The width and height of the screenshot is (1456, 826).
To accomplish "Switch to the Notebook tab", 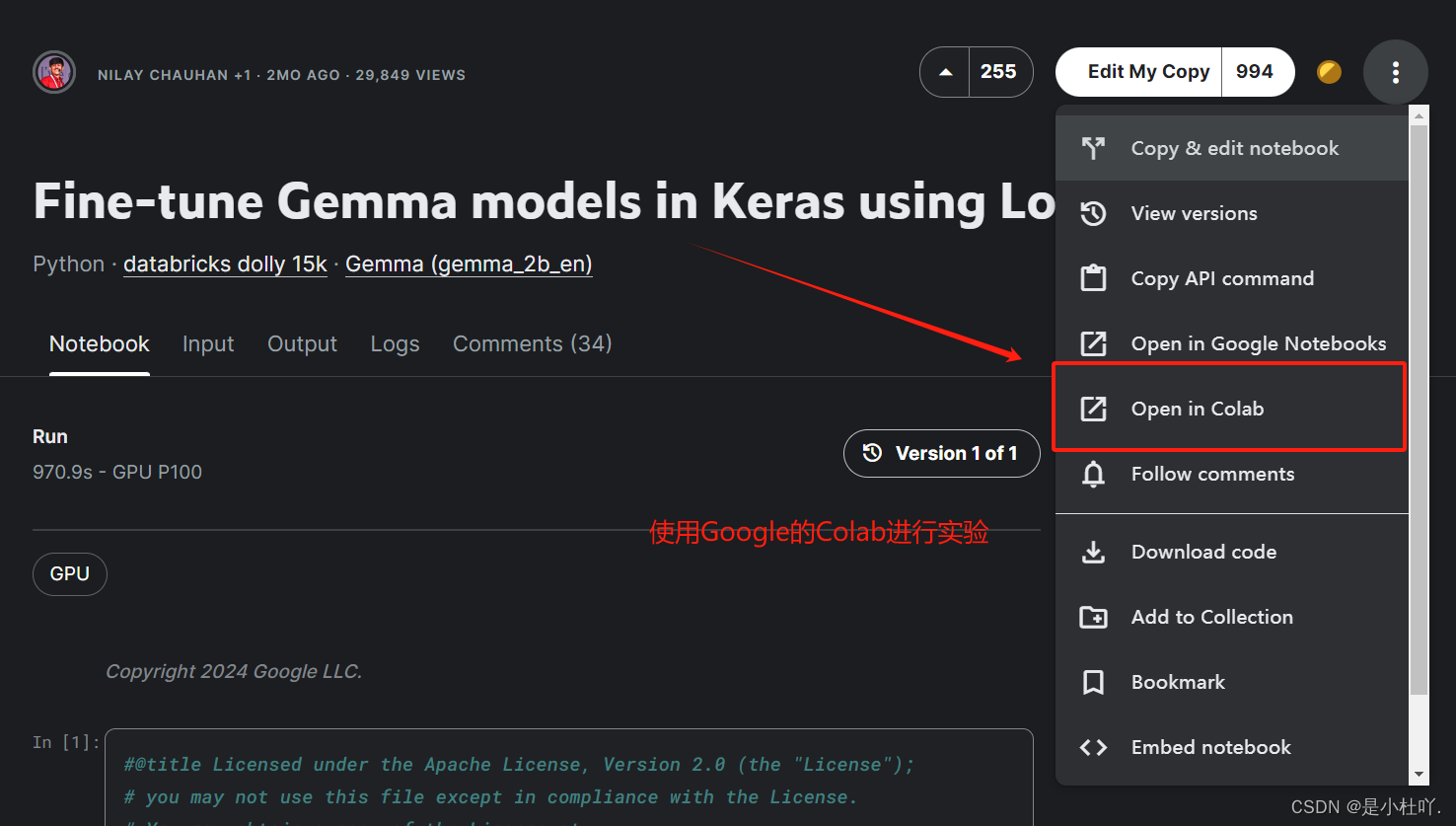I will [100, 343].
